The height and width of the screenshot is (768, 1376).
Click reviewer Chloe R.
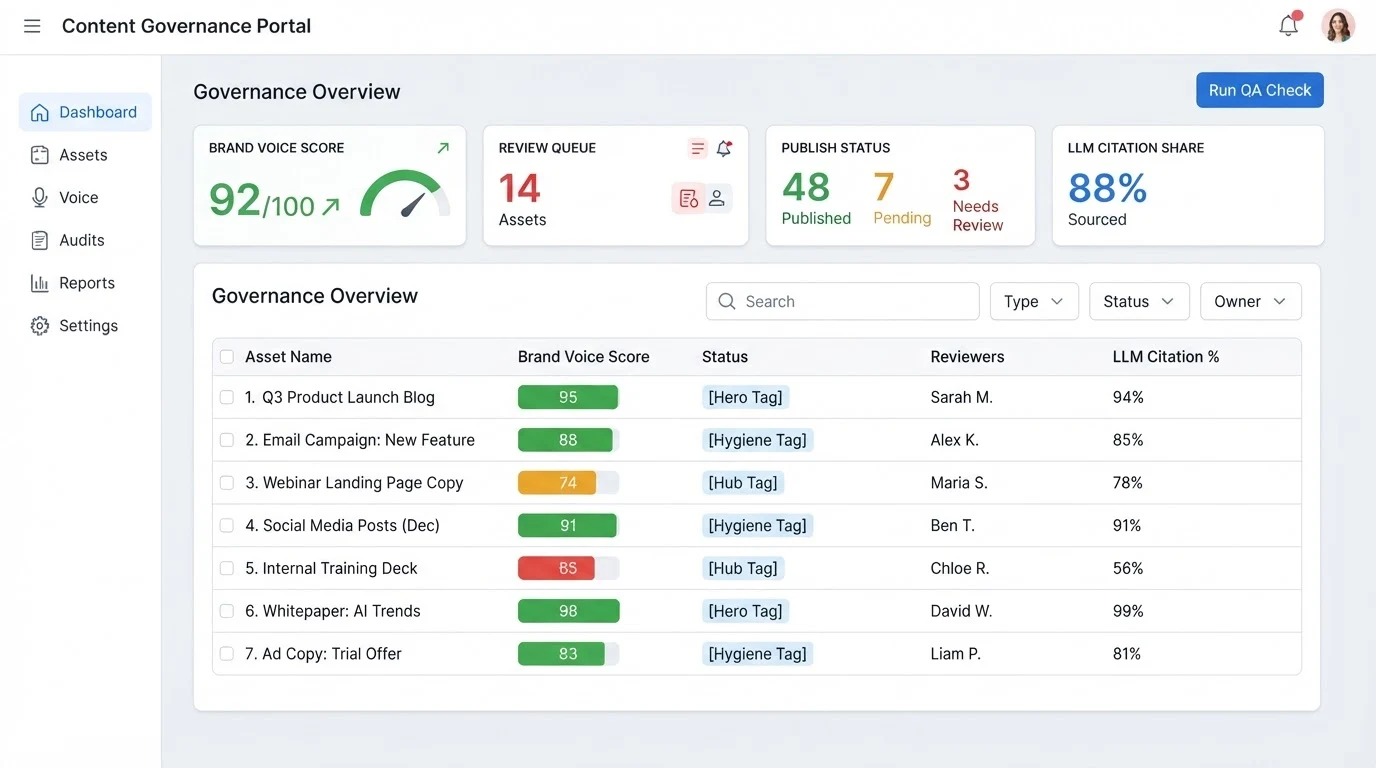pyautogui.click(x=959, y=568)
